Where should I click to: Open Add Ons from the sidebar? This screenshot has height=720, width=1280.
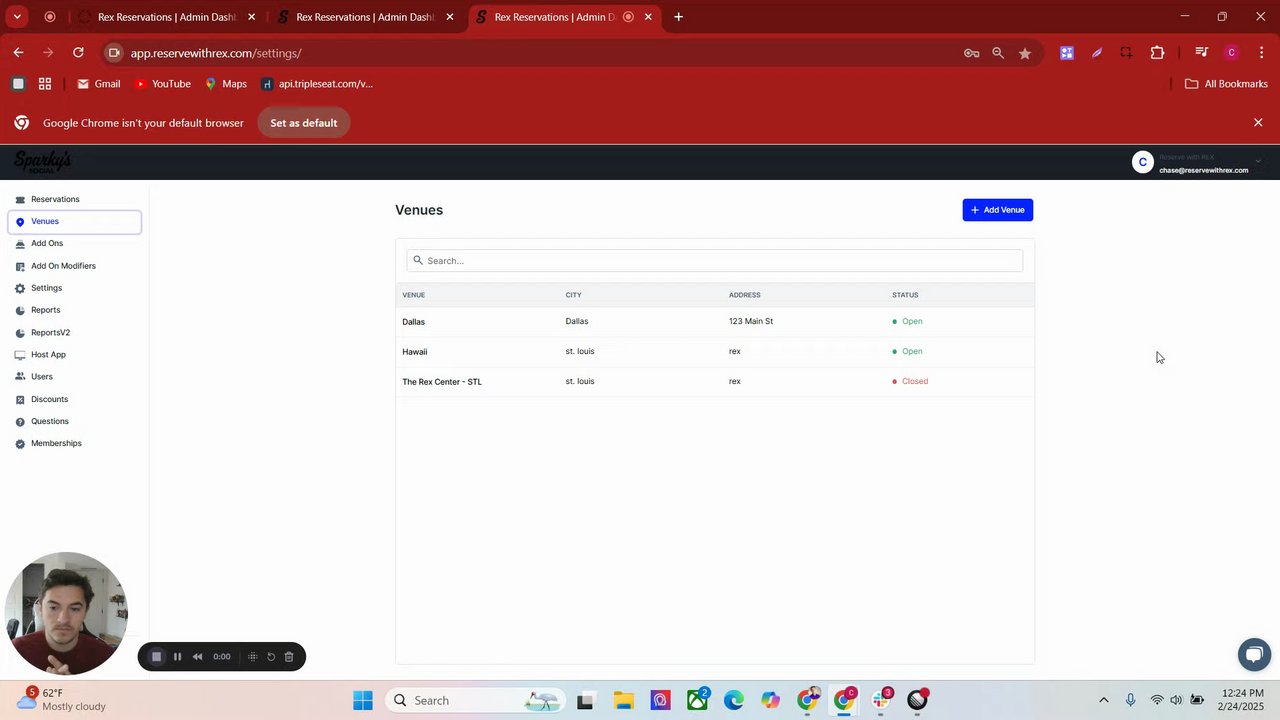pyautogui.click(x=47, y=243)
